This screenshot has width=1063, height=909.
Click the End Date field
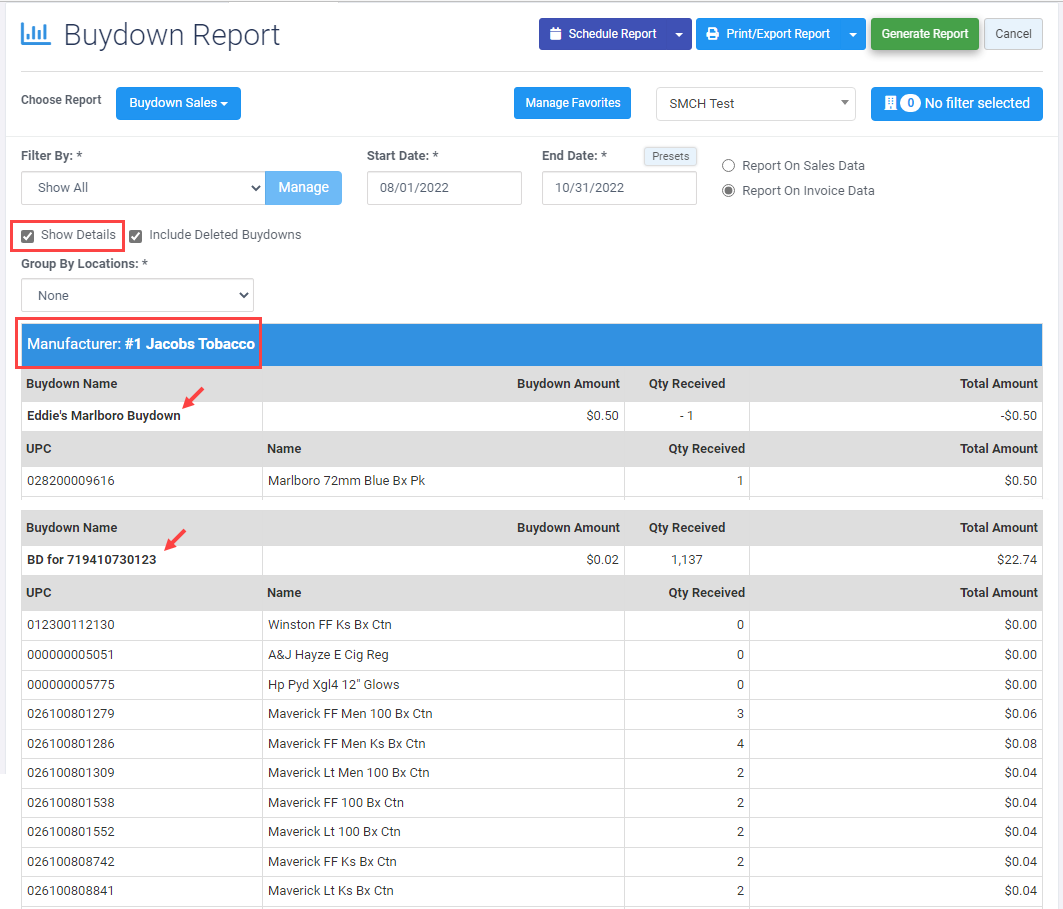pyautogui.click(x=619, y=188)
